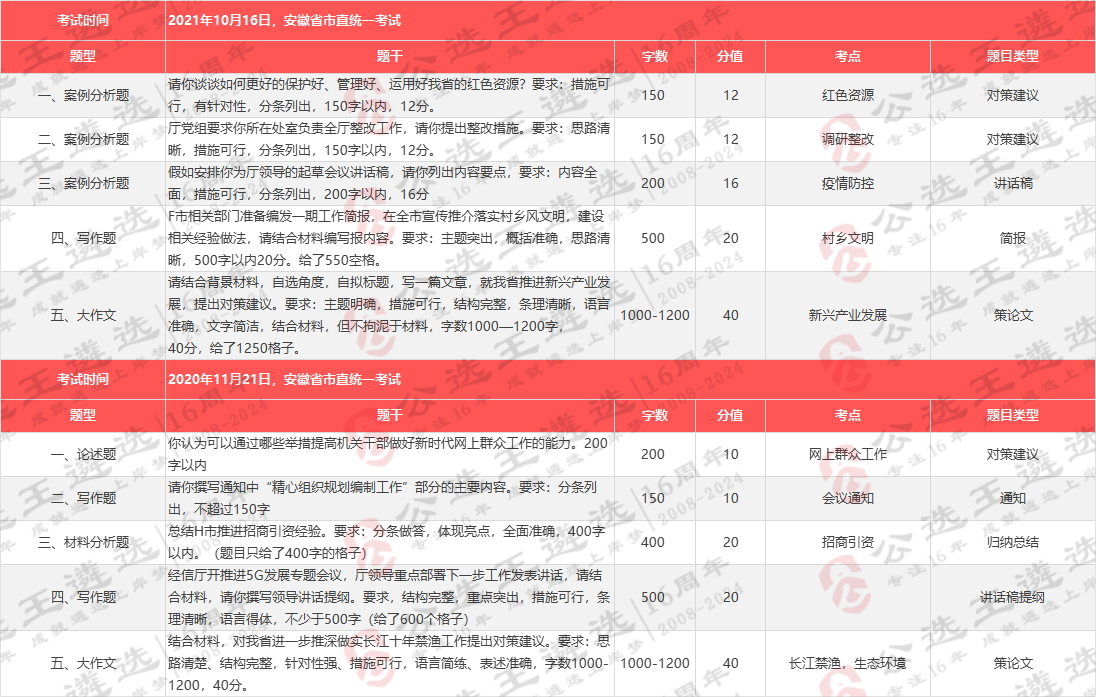Click the 村乡文明 topic cell
Screen dimensions: 1096x697
[847, 238]
